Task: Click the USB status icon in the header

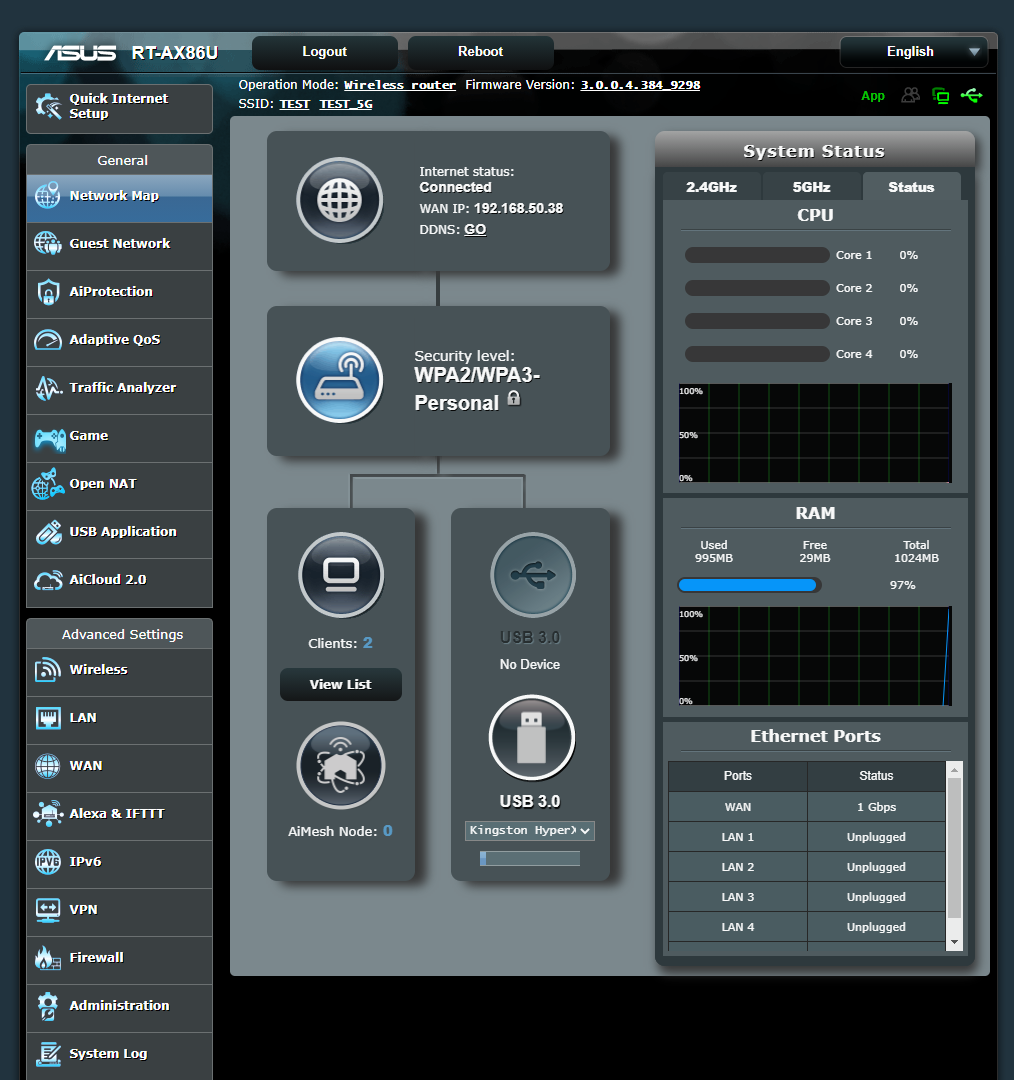Action: (972, 95)
